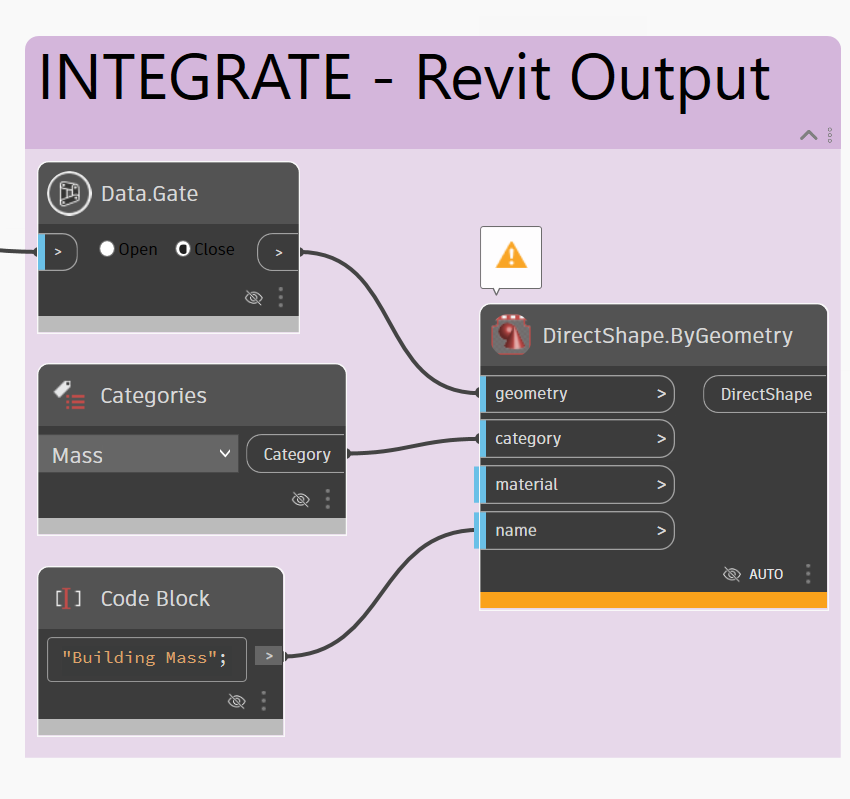Select the Close radio button
Image resolution: width=850 pixels, height=799 pixels.
point(183,249)
